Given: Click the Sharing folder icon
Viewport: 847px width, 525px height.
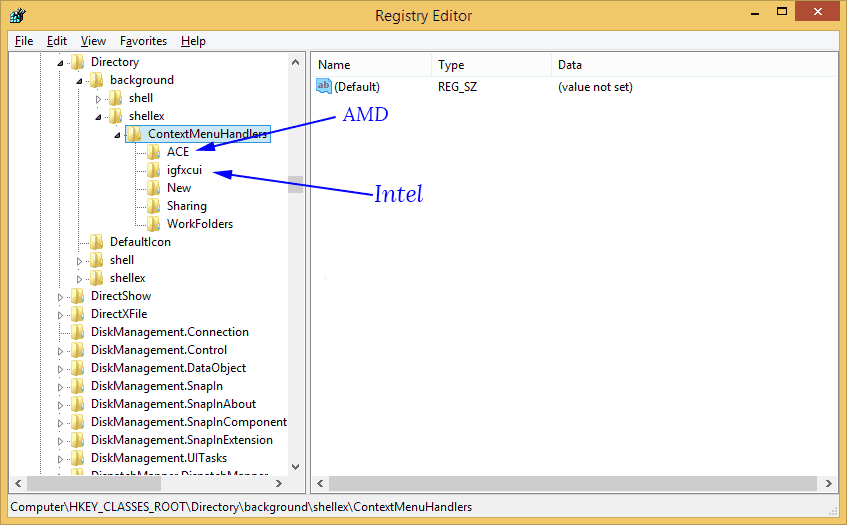Looking at the screenshot, I should coord(154,206).
